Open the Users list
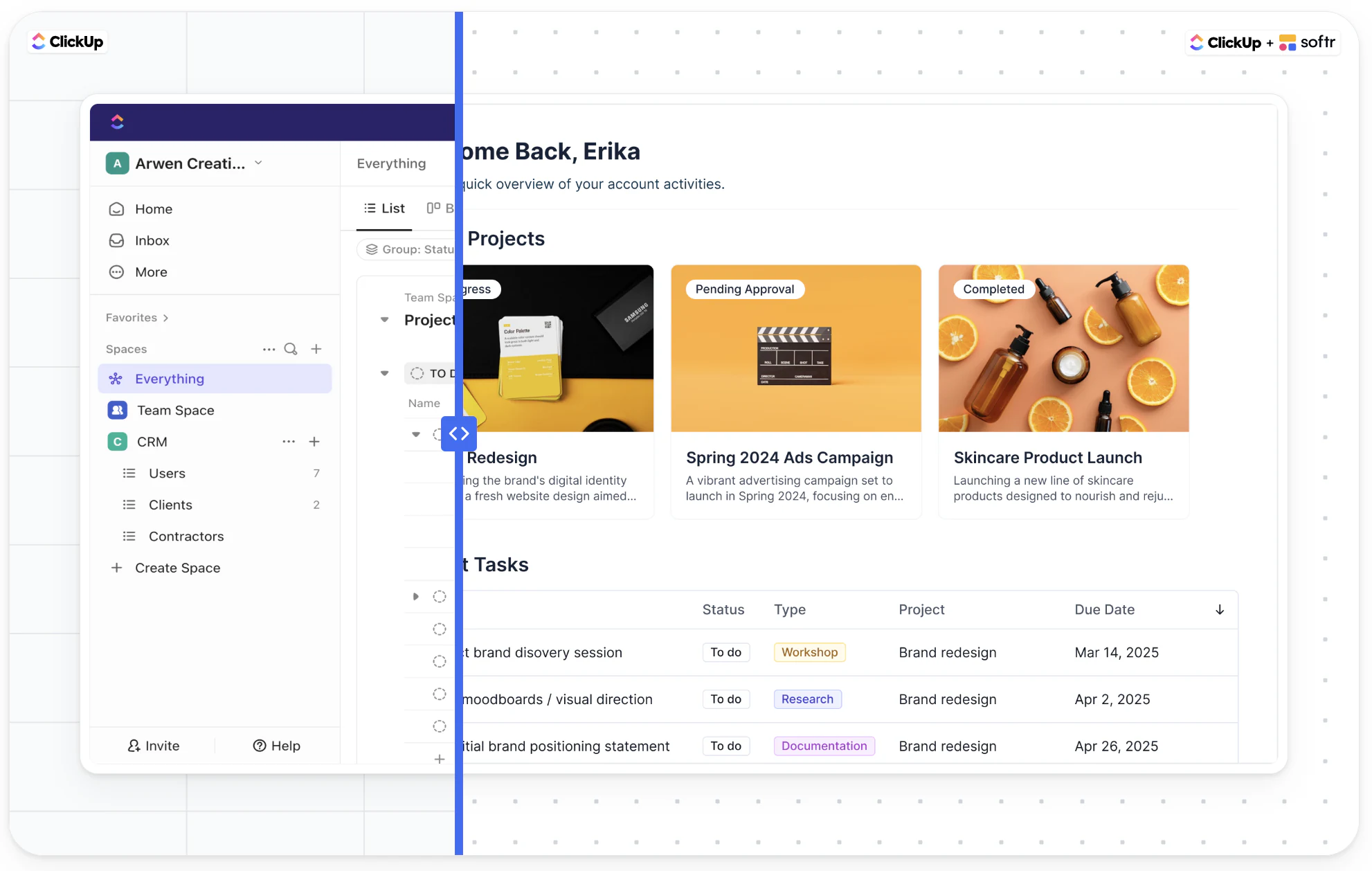This screenshot has width=1372, height=871. coord(168,474)
